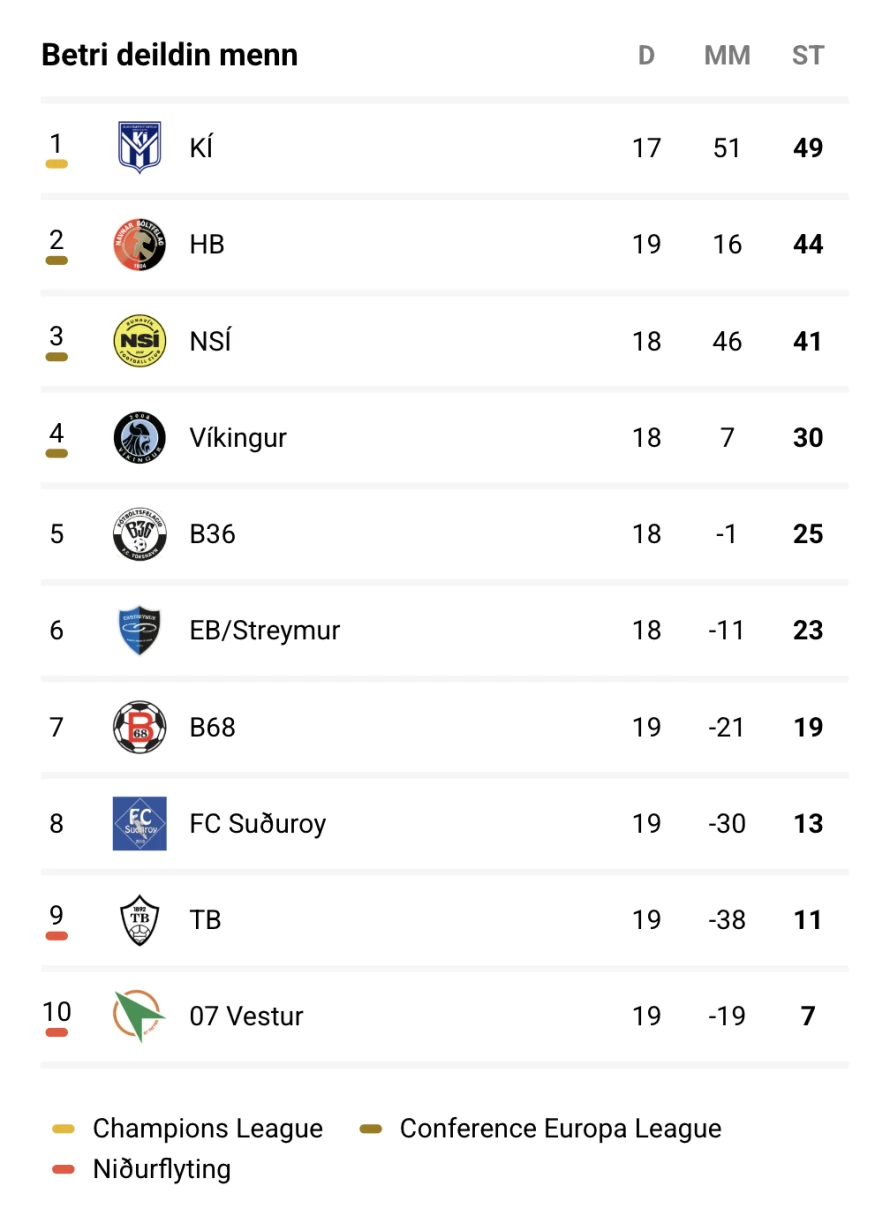
Task: Click the Champions League yellow legend swatch
Action: pyautogui.click(x=64, y=1129)
